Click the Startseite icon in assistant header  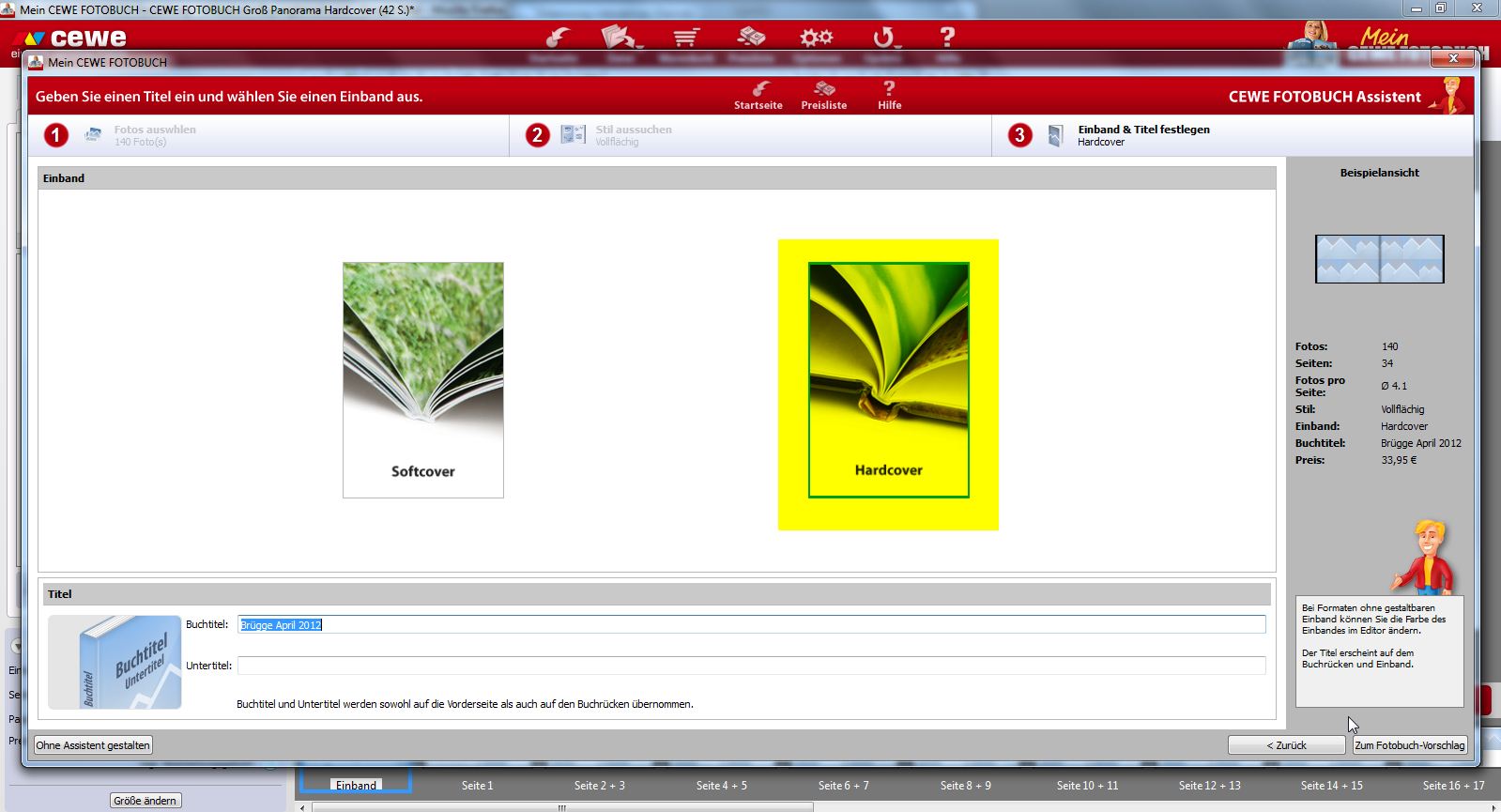coord(758,96)
